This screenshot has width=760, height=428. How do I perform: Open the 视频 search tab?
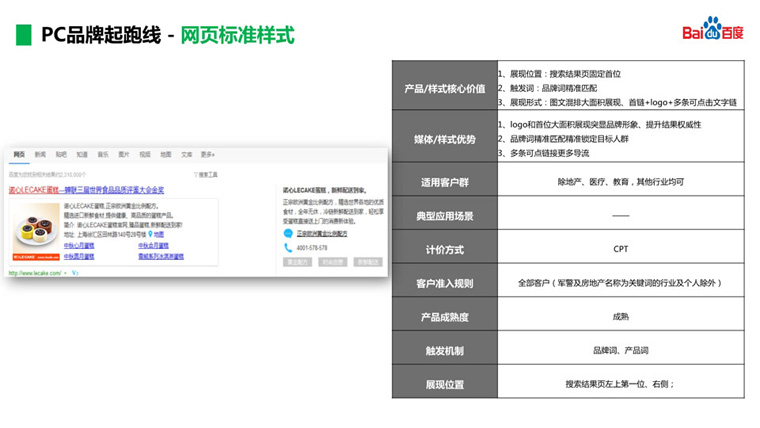coord(145,155)
